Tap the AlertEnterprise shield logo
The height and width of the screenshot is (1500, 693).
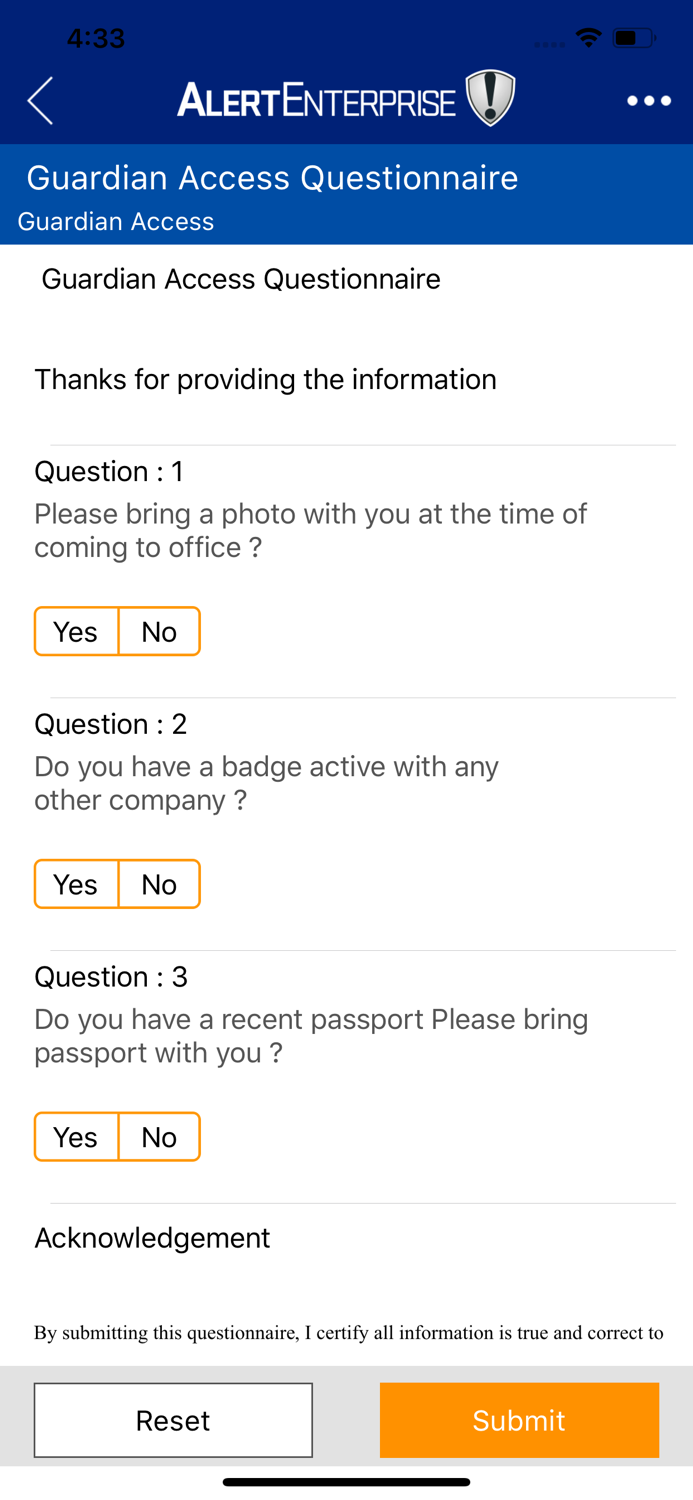click(490, 99)
